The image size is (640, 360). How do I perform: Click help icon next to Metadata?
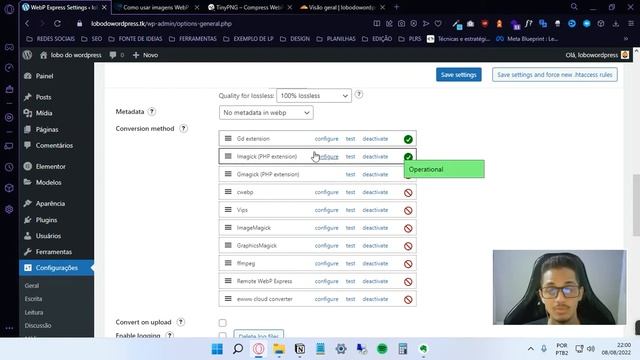point(151,111)
